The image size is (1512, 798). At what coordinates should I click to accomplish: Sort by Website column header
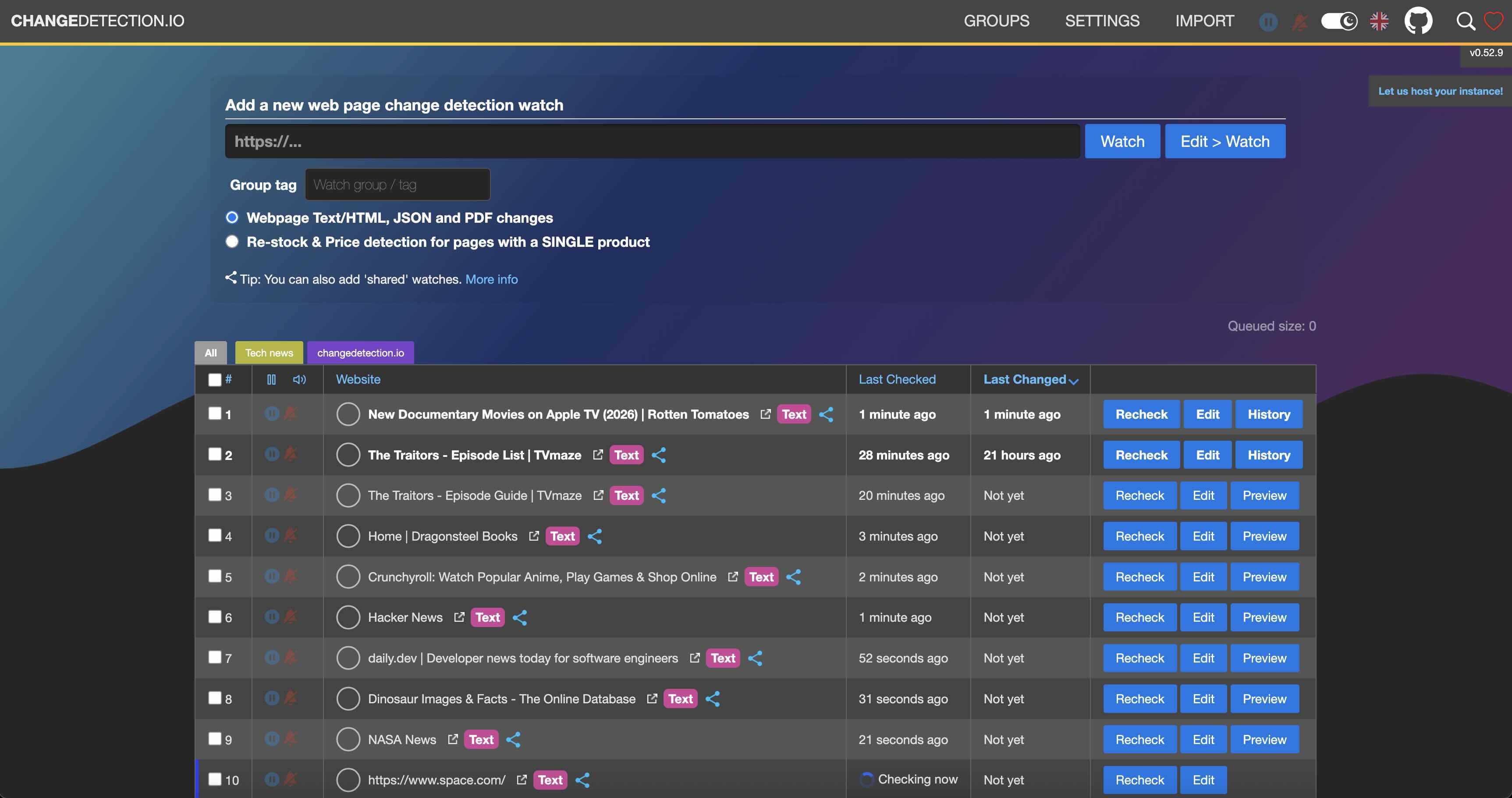(x=358, y=379)
